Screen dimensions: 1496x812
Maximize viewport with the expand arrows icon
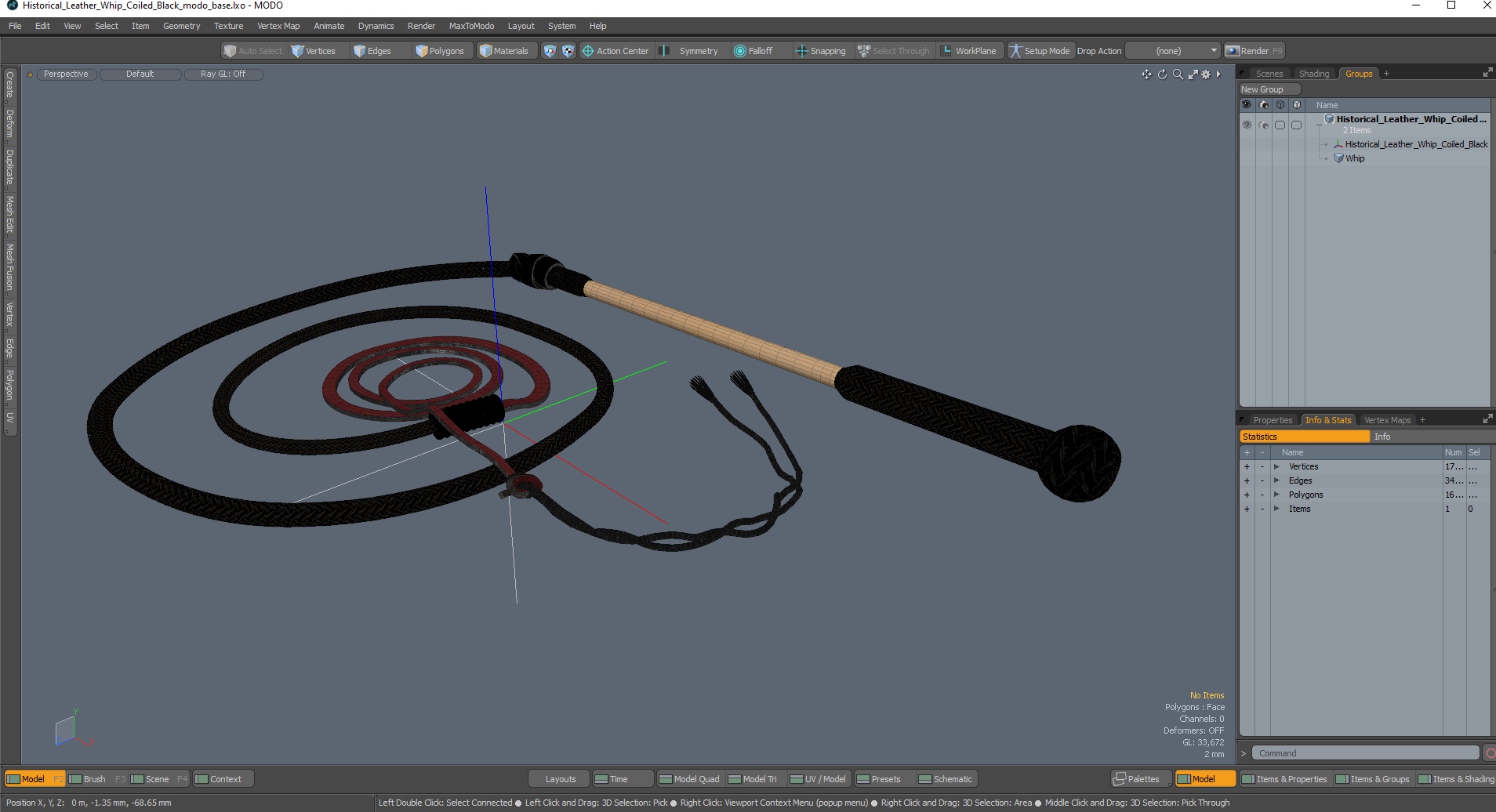(x=1193, y=74)
